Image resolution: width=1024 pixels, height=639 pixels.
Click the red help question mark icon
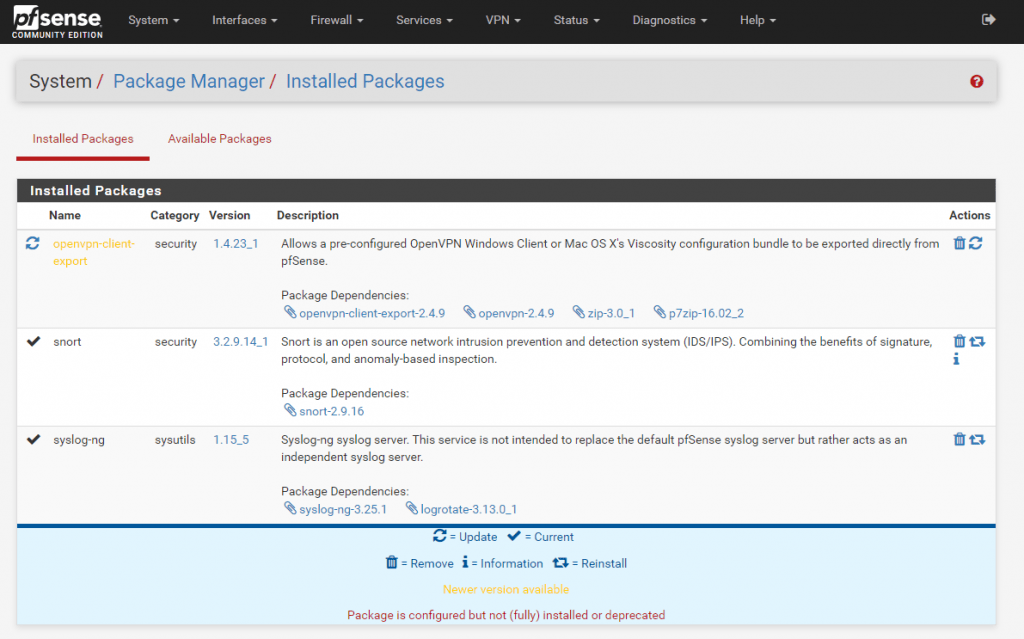click(977, 82)
